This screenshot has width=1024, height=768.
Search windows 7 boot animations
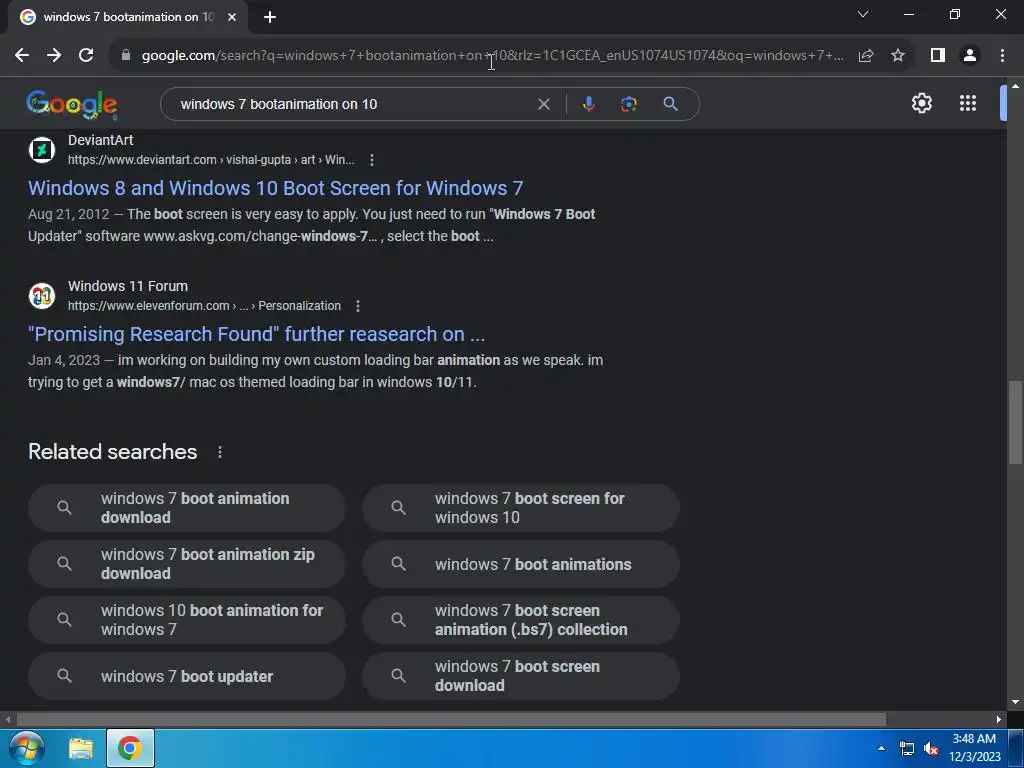pyautogui.click(x=521, y=564)
